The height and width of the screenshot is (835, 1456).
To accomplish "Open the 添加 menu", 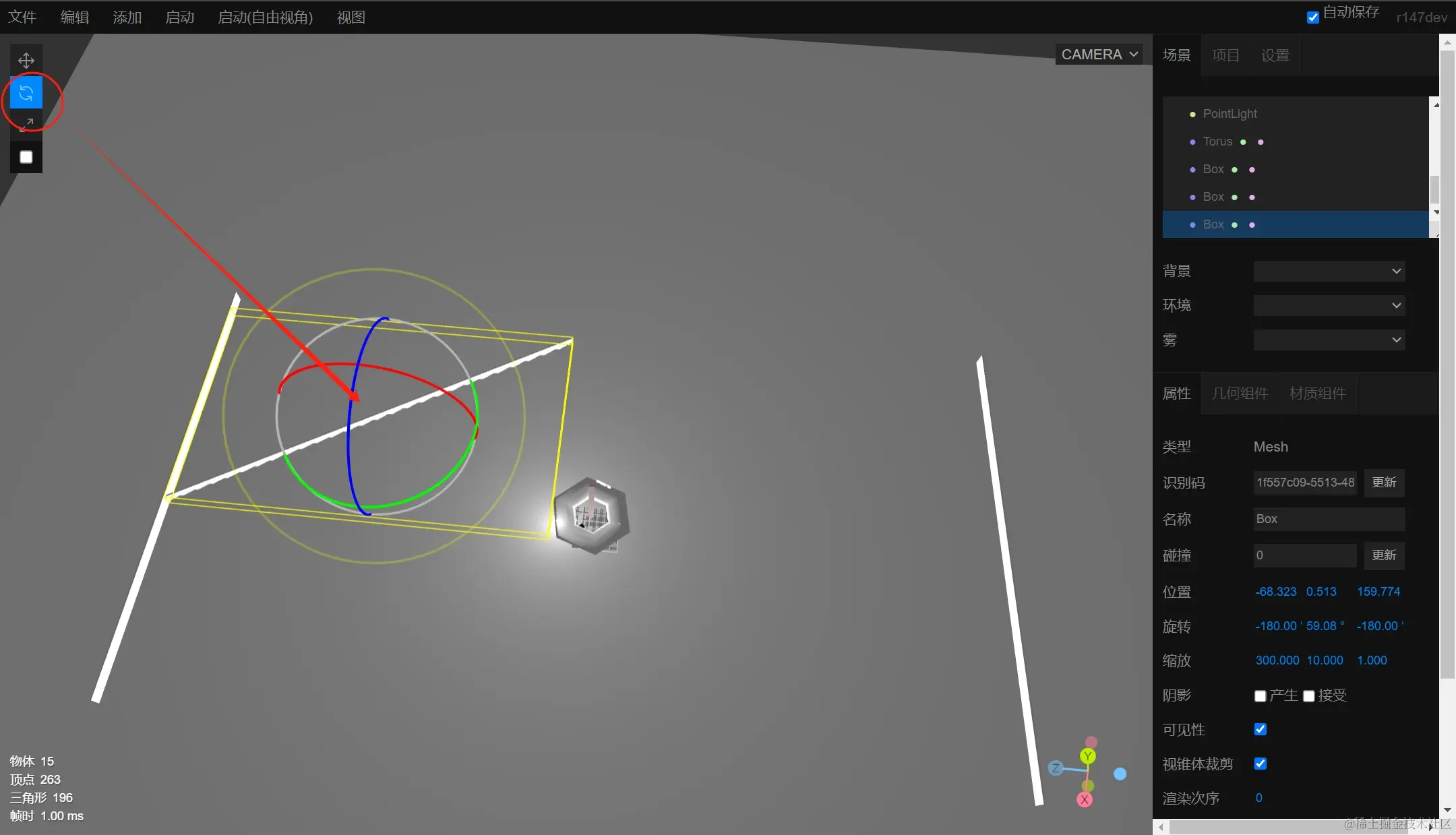I will tap(127, 18).
